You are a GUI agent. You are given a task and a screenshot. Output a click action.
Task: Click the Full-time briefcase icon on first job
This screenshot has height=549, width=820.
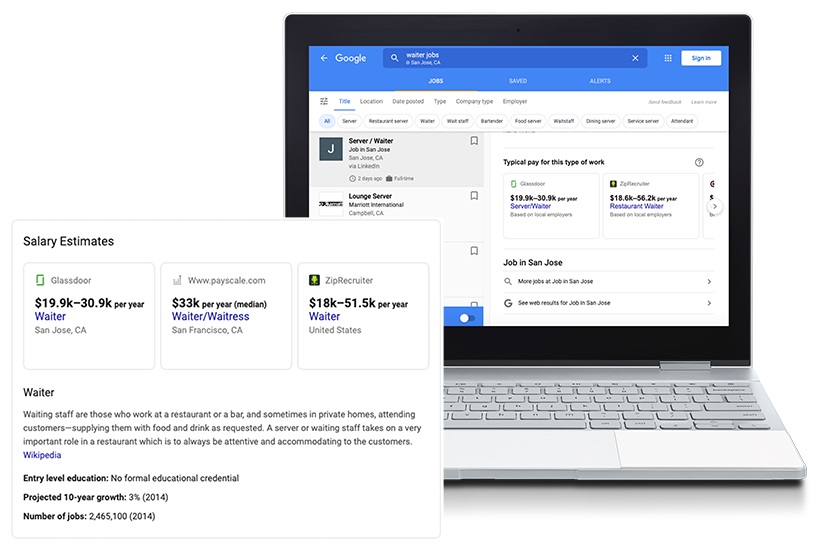(389, 179)
